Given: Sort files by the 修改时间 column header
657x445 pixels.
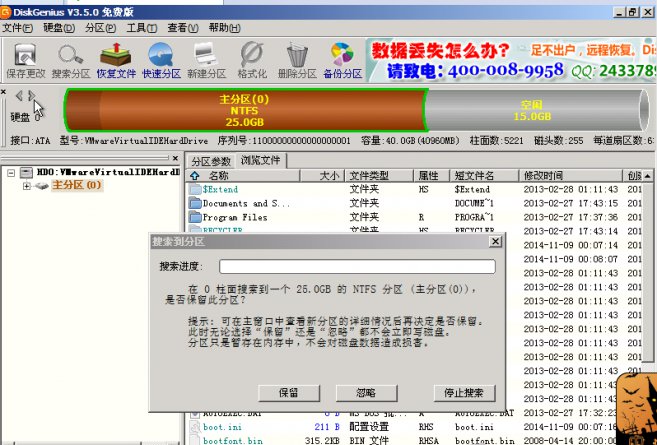Looking at the screenshot, I should [571, 176].
